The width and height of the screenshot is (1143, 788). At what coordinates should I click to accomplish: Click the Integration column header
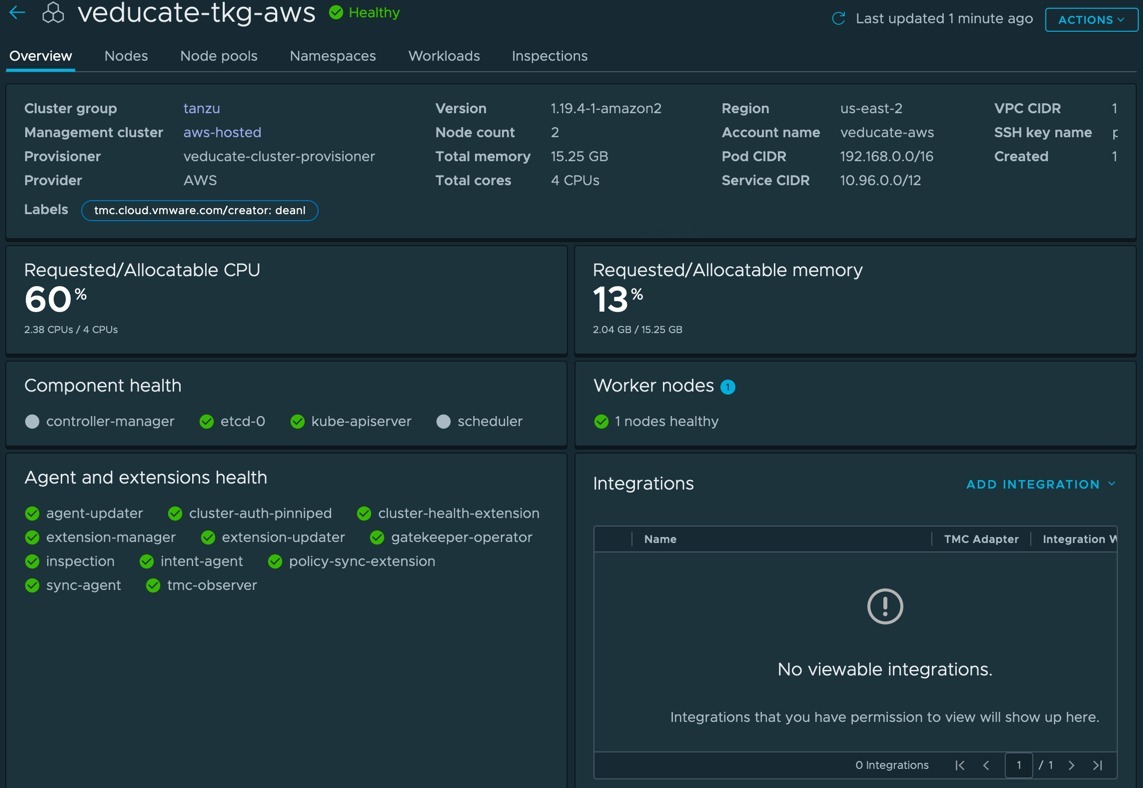tap(1080, 539)
